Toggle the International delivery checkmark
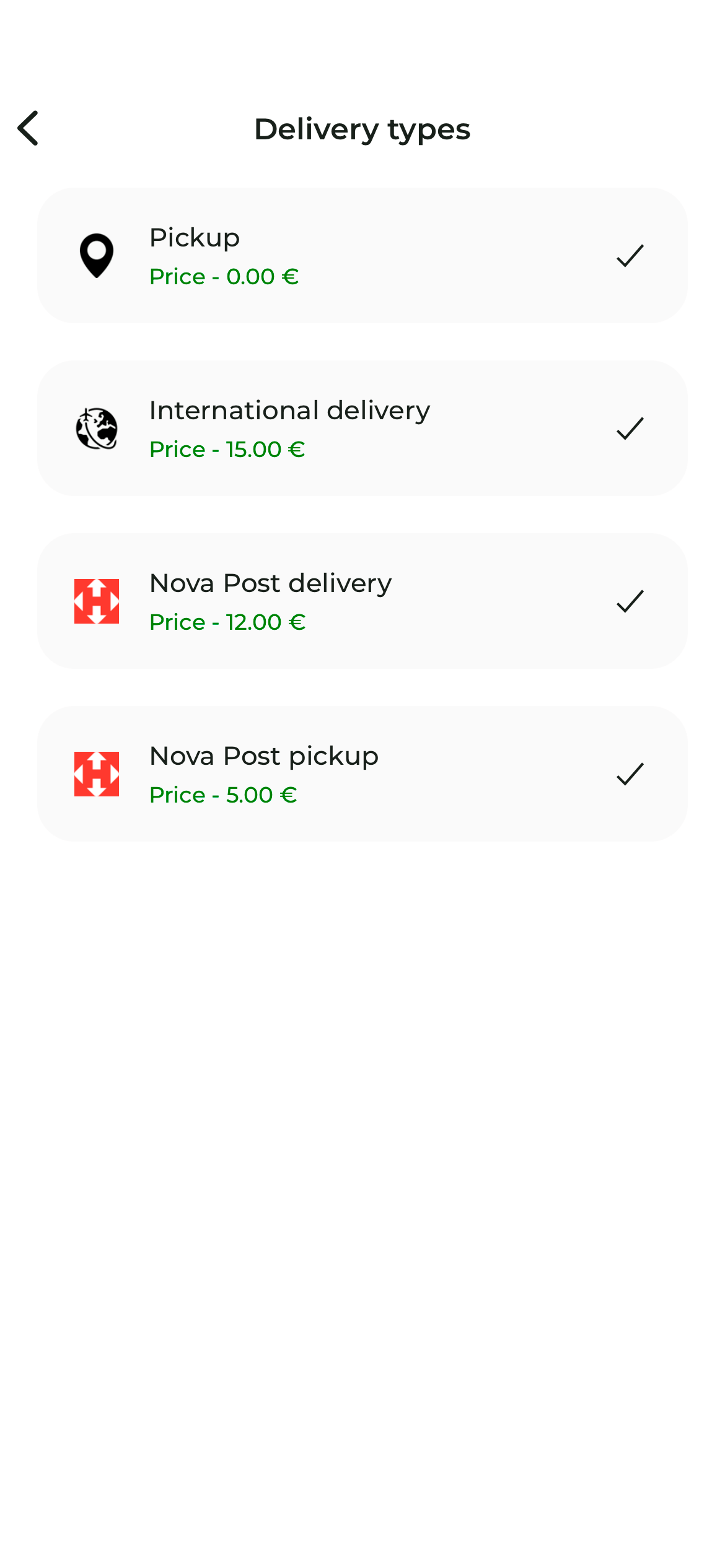The height and width of the screenshot is (1568, 725). tap(630, 428)
